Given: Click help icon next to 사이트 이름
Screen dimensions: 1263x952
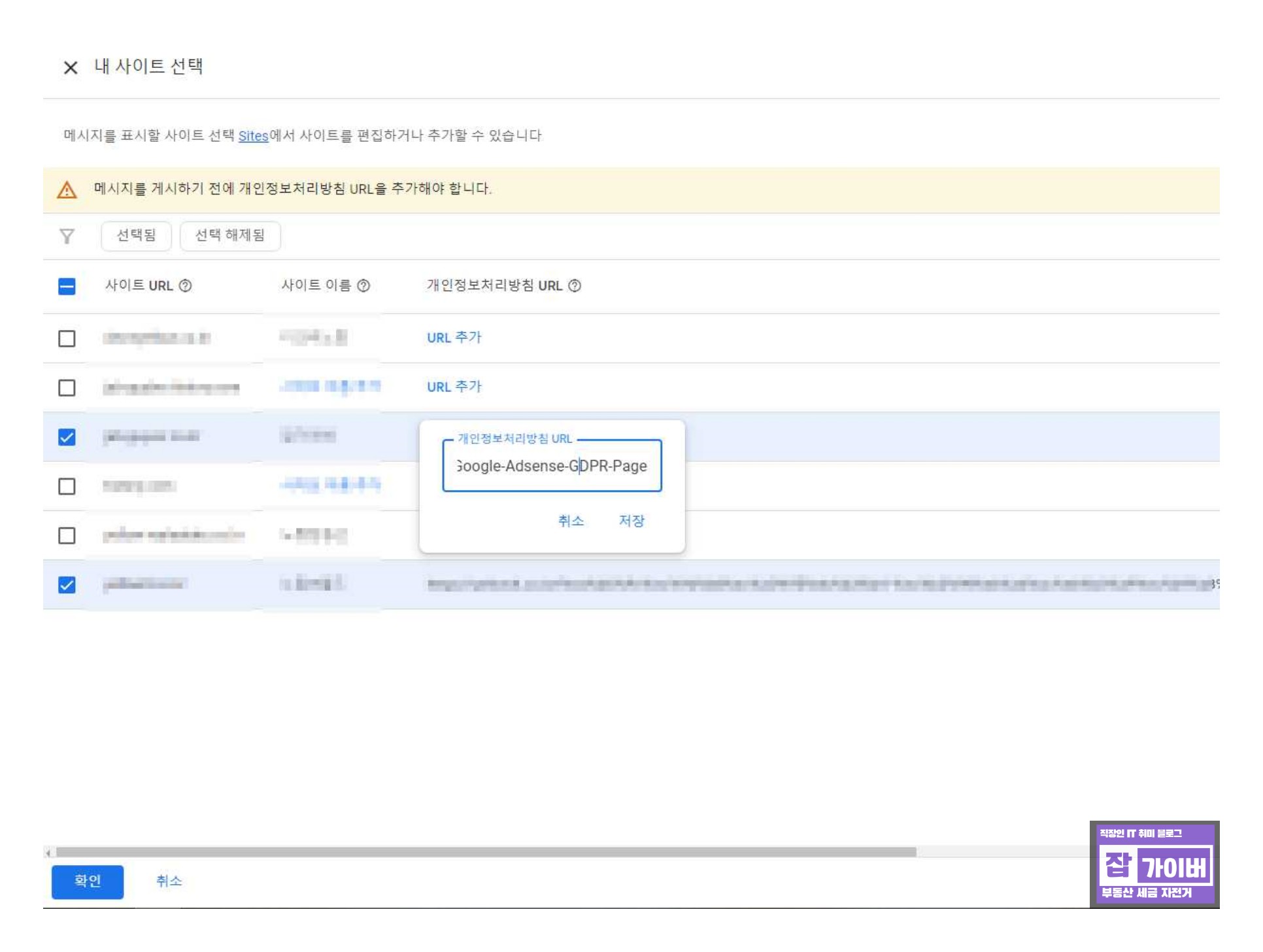Looking at the screenshot, I should 364,286.
